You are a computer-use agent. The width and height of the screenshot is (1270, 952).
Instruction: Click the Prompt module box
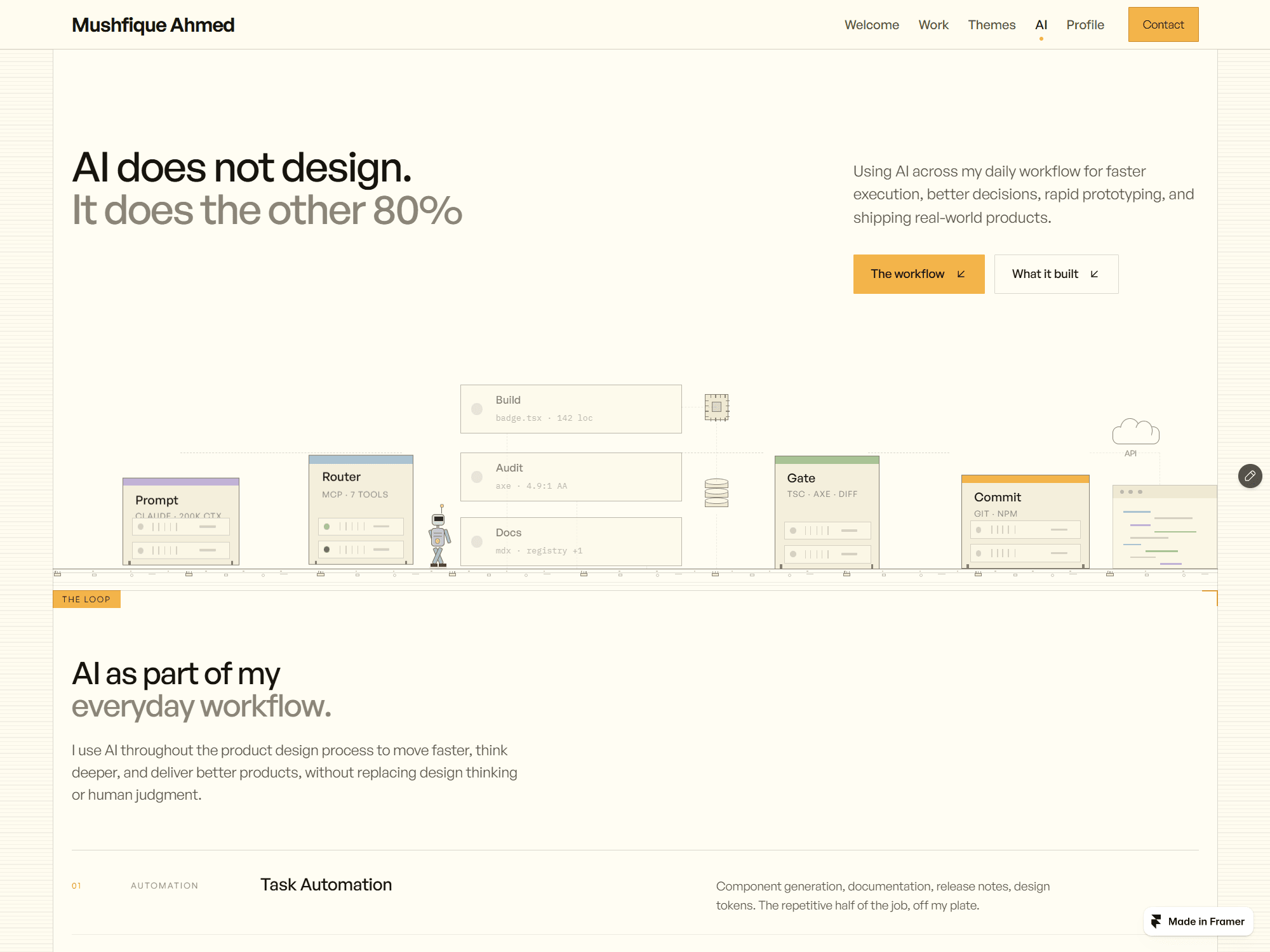(x=181, y=522)
